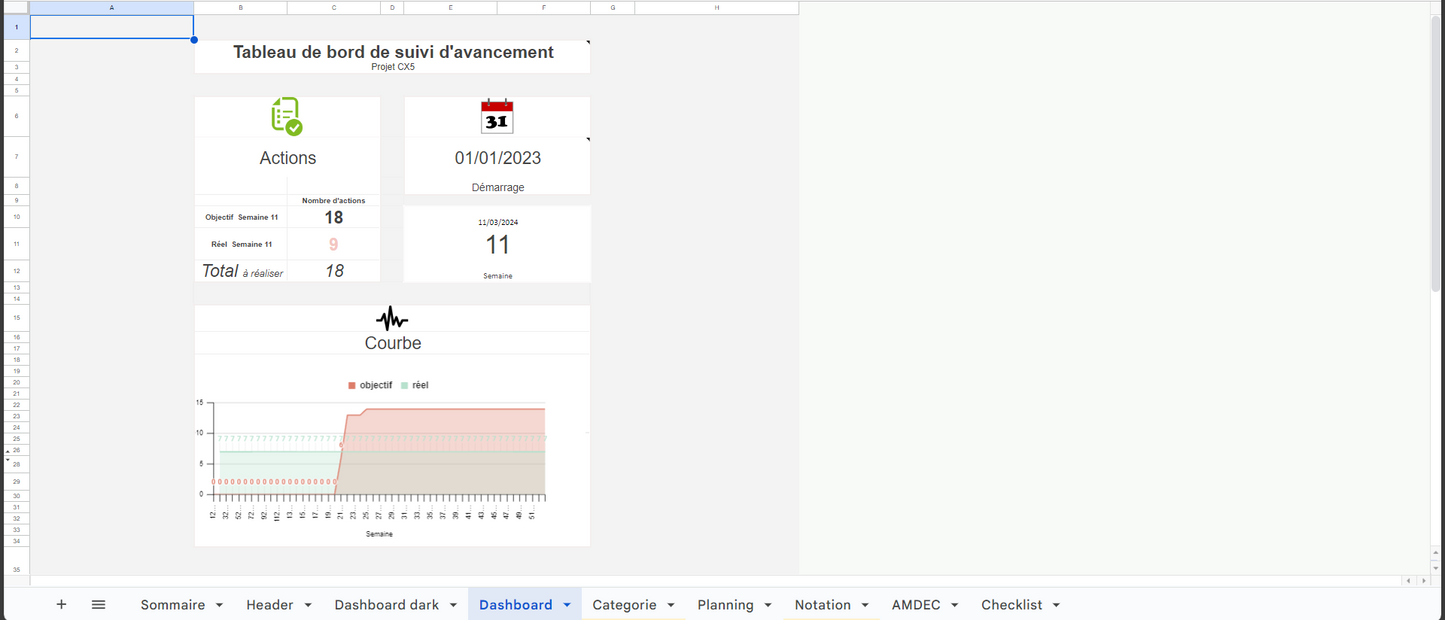Select the column H header

click(x=717, y=8)
